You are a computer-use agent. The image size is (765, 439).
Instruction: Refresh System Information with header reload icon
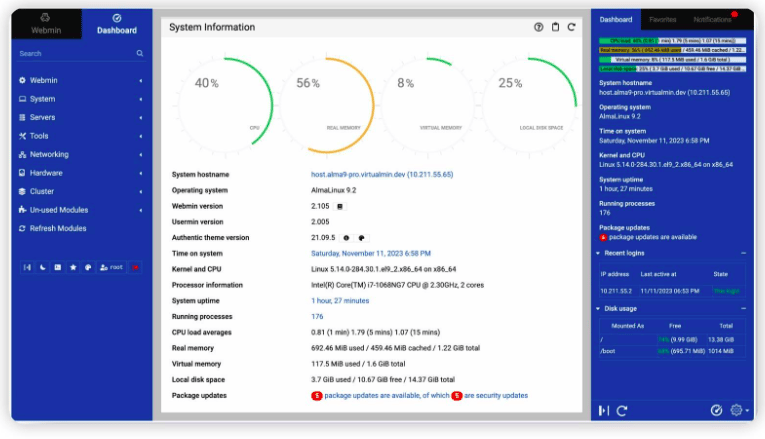click(571, 27)
